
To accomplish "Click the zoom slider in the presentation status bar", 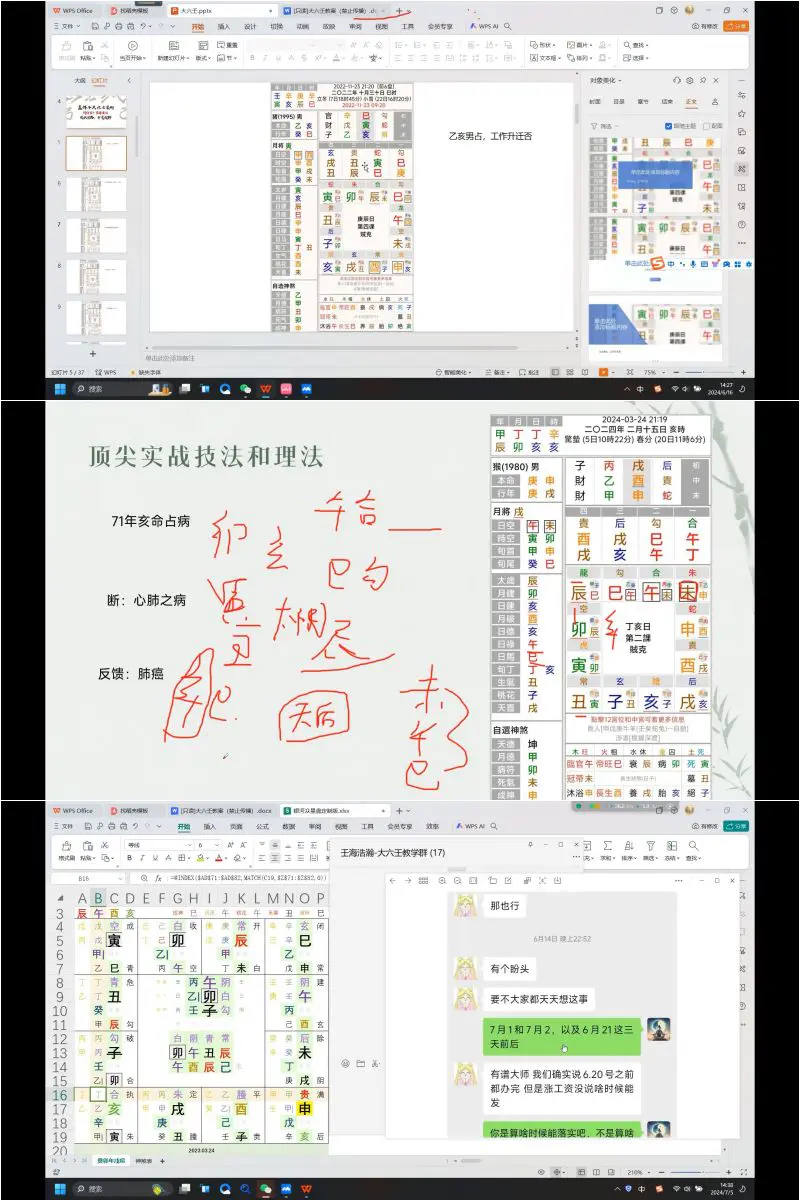I will pos(704,372).
